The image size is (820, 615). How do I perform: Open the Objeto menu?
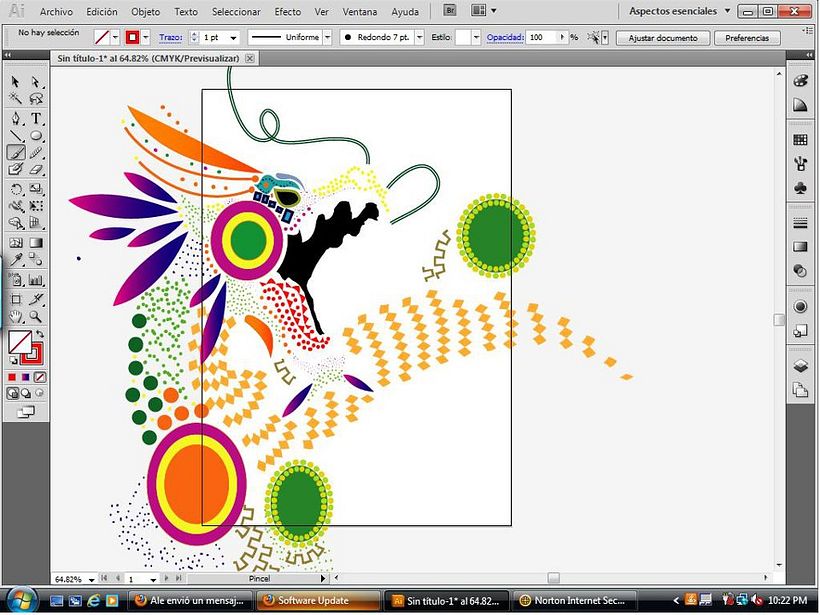click(x=145, y=12)
